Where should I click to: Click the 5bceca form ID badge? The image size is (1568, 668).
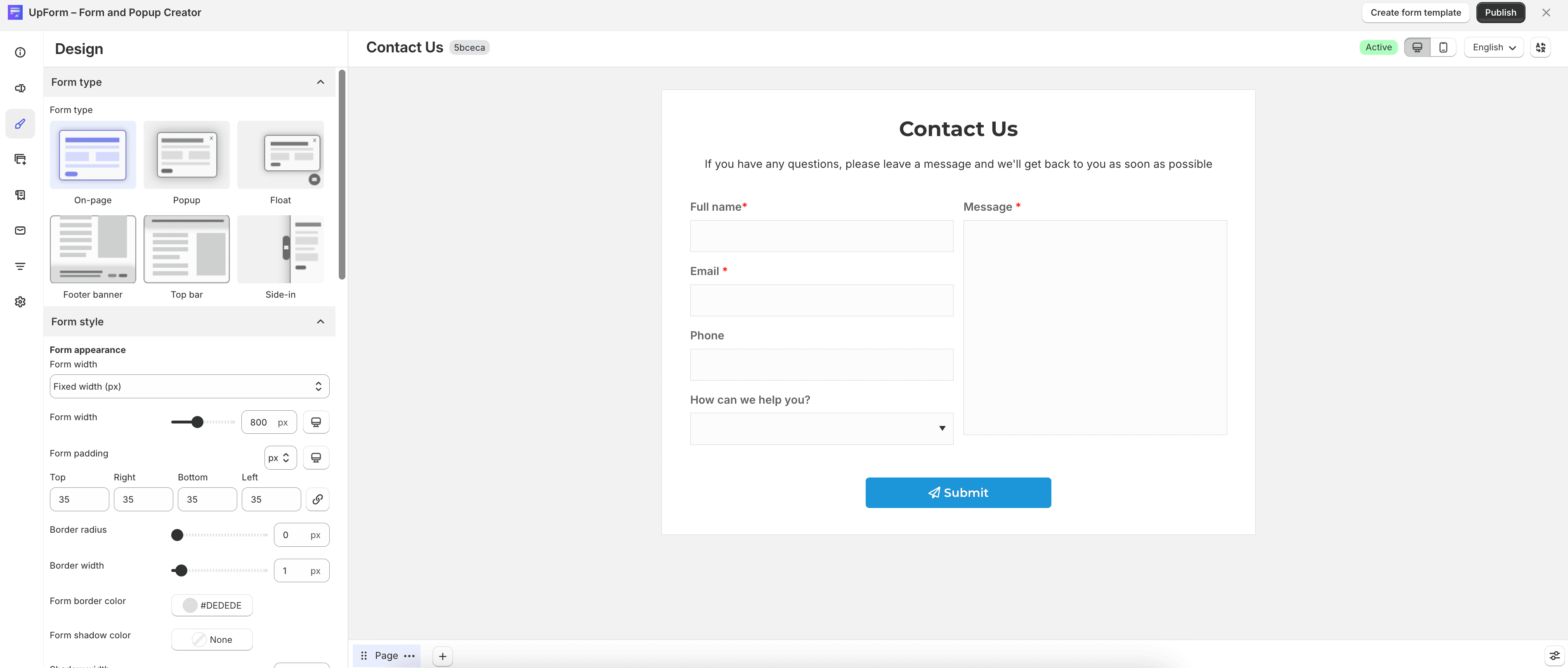[469, 47]
